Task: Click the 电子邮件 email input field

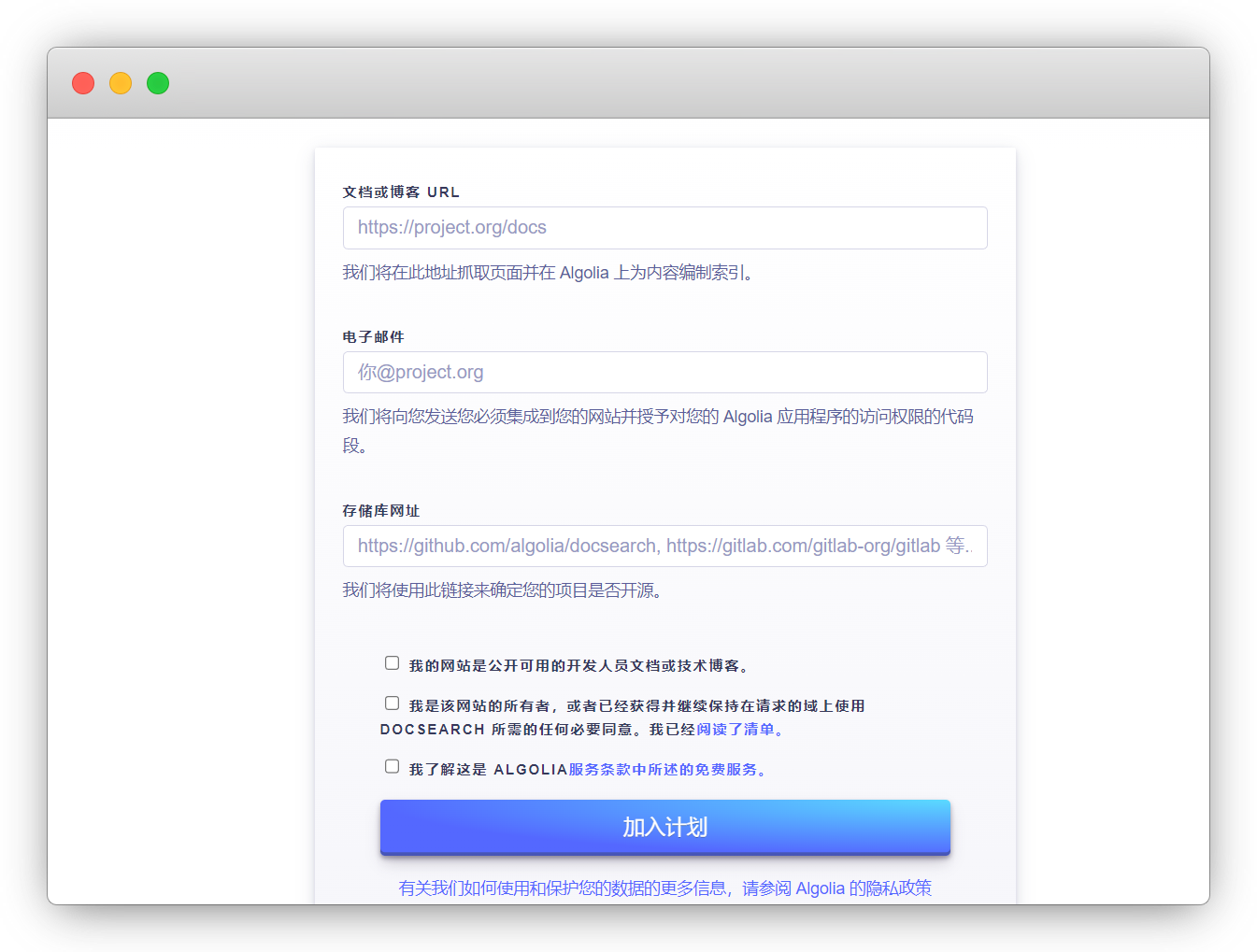Action: click(x=664, y=372)
